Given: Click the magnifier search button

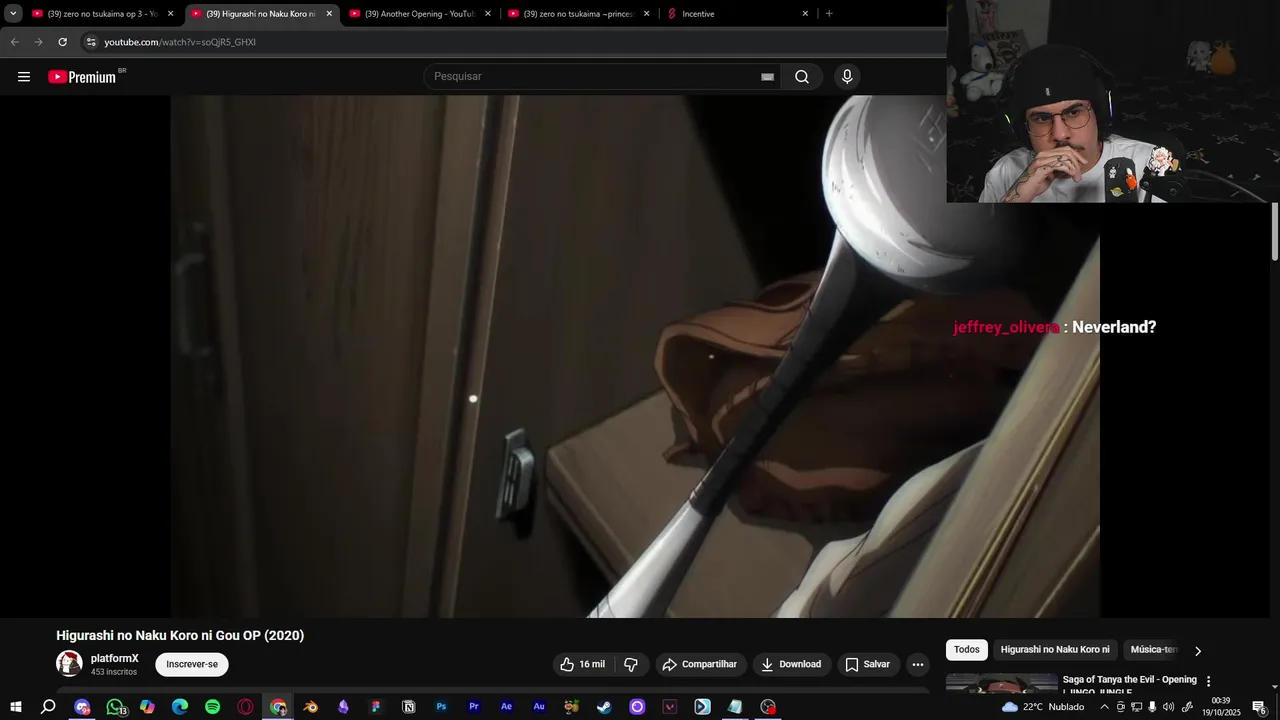Looking at the screenshot, I should [x=801, y=77].
